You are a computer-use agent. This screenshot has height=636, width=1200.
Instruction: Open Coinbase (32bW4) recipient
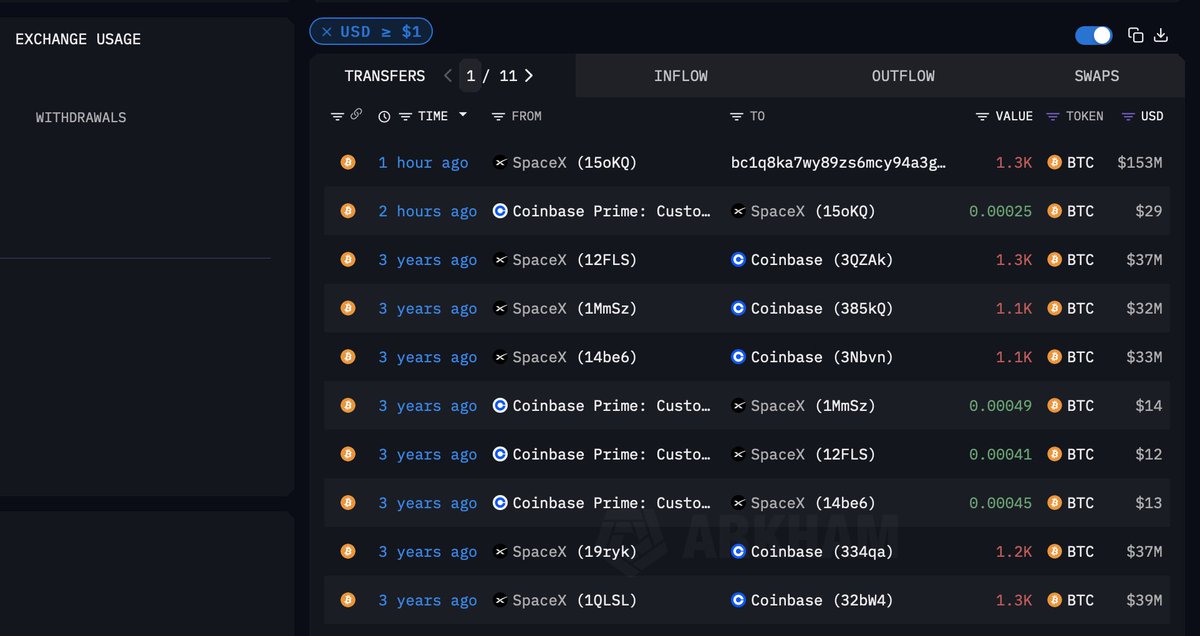pos(822,600)
